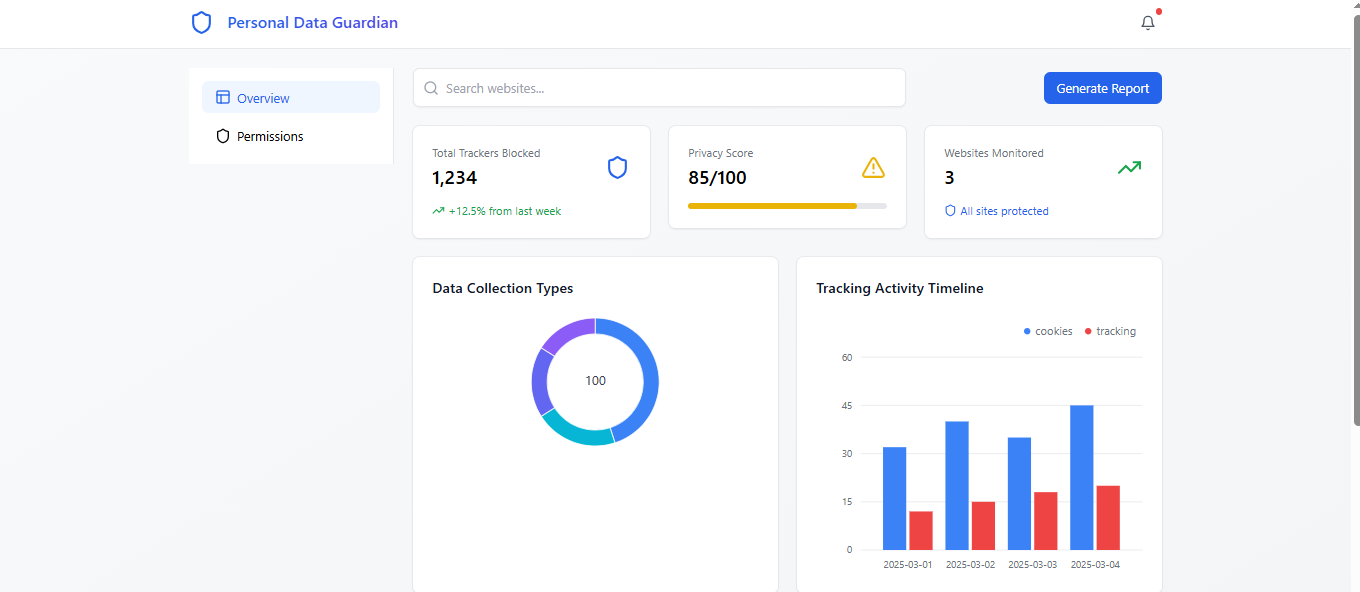Viewport: 1360px width, 592px height.
Task: Click the search magnifier icon
Action: (x=431, y=88)
